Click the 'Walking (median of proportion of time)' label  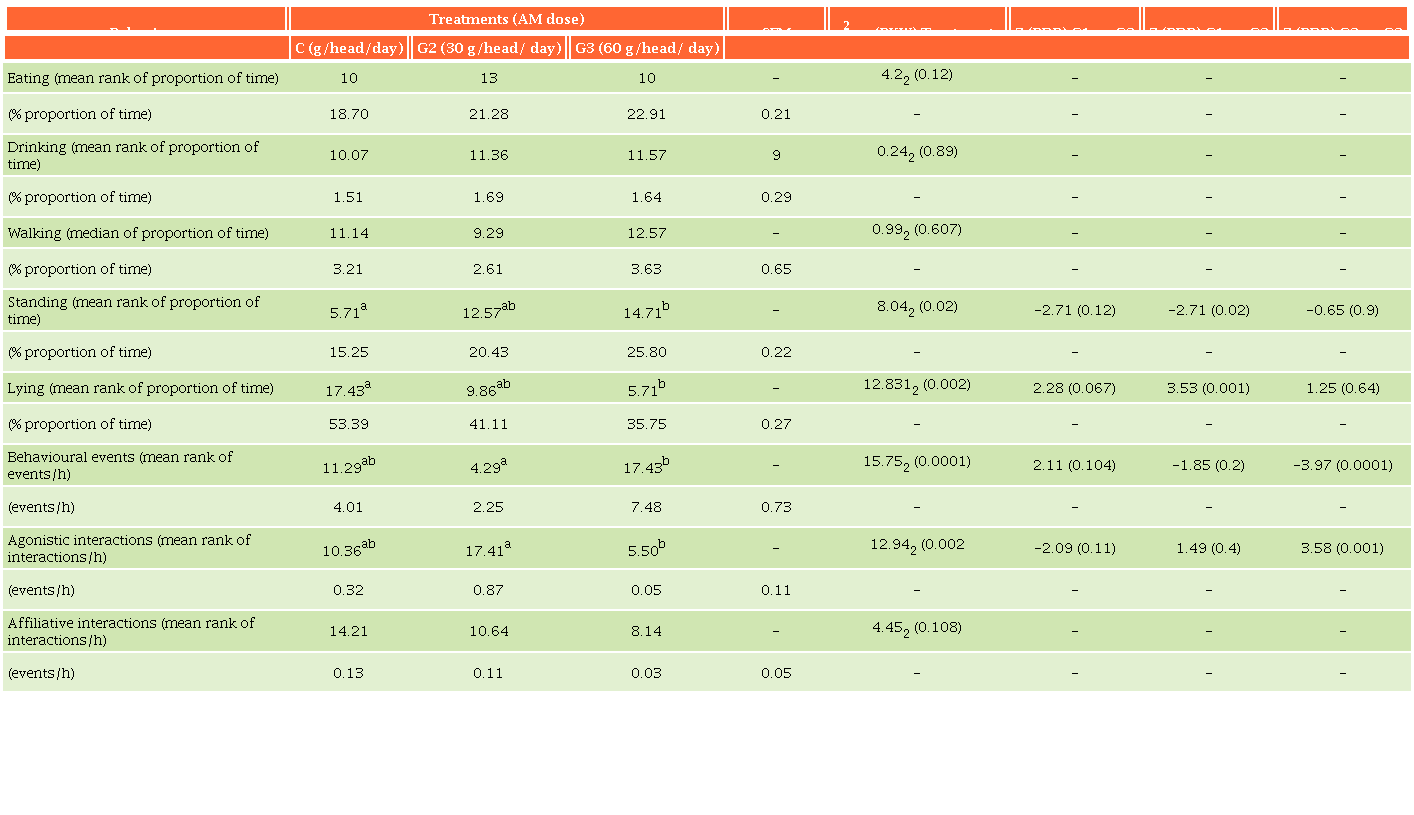tap(138, 233)
